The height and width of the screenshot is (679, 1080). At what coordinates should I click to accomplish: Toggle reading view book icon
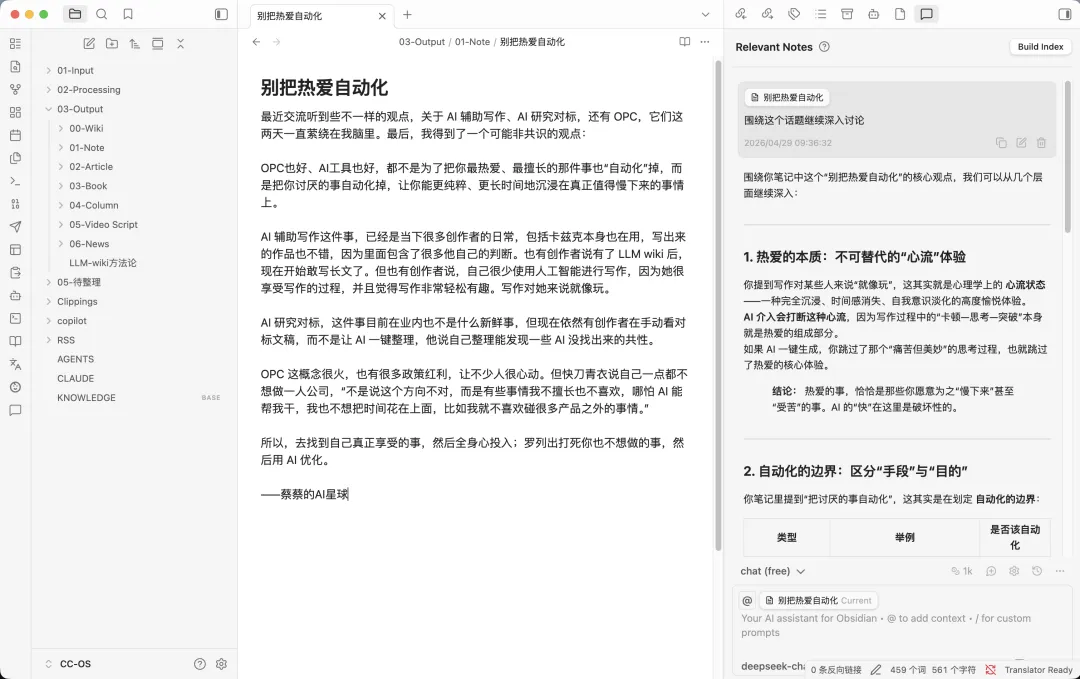pyautogui.click(x=684, y=42)
